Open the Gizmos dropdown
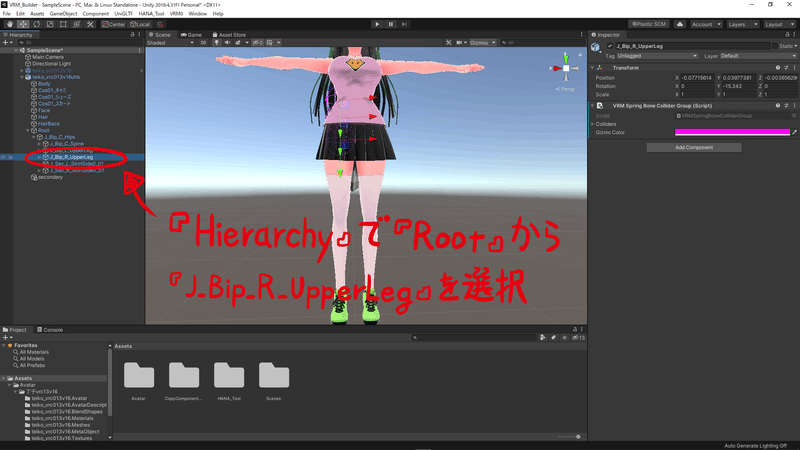The height and width of the screenshot is (450, 800). point(482,43)
